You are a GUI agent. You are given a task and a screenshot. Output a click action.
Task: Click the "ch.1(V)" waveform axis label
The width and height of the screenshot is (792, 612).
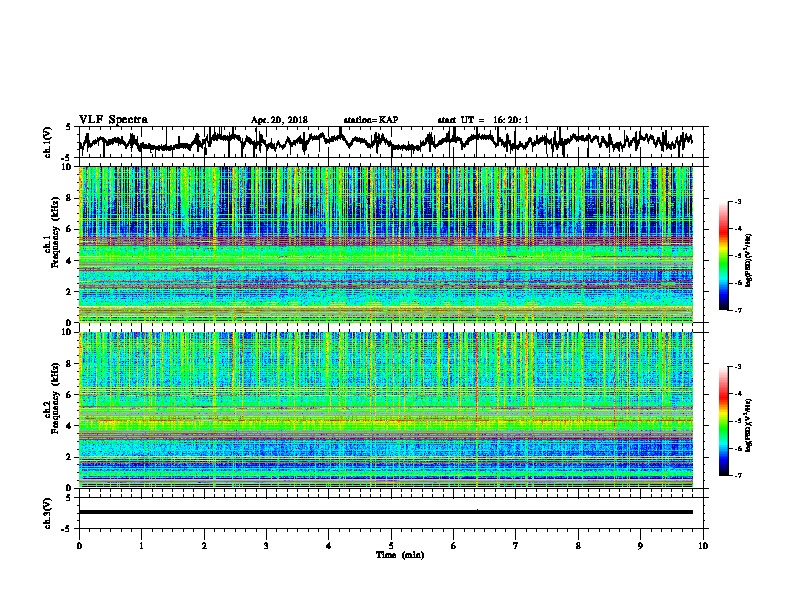pos(48,142)
